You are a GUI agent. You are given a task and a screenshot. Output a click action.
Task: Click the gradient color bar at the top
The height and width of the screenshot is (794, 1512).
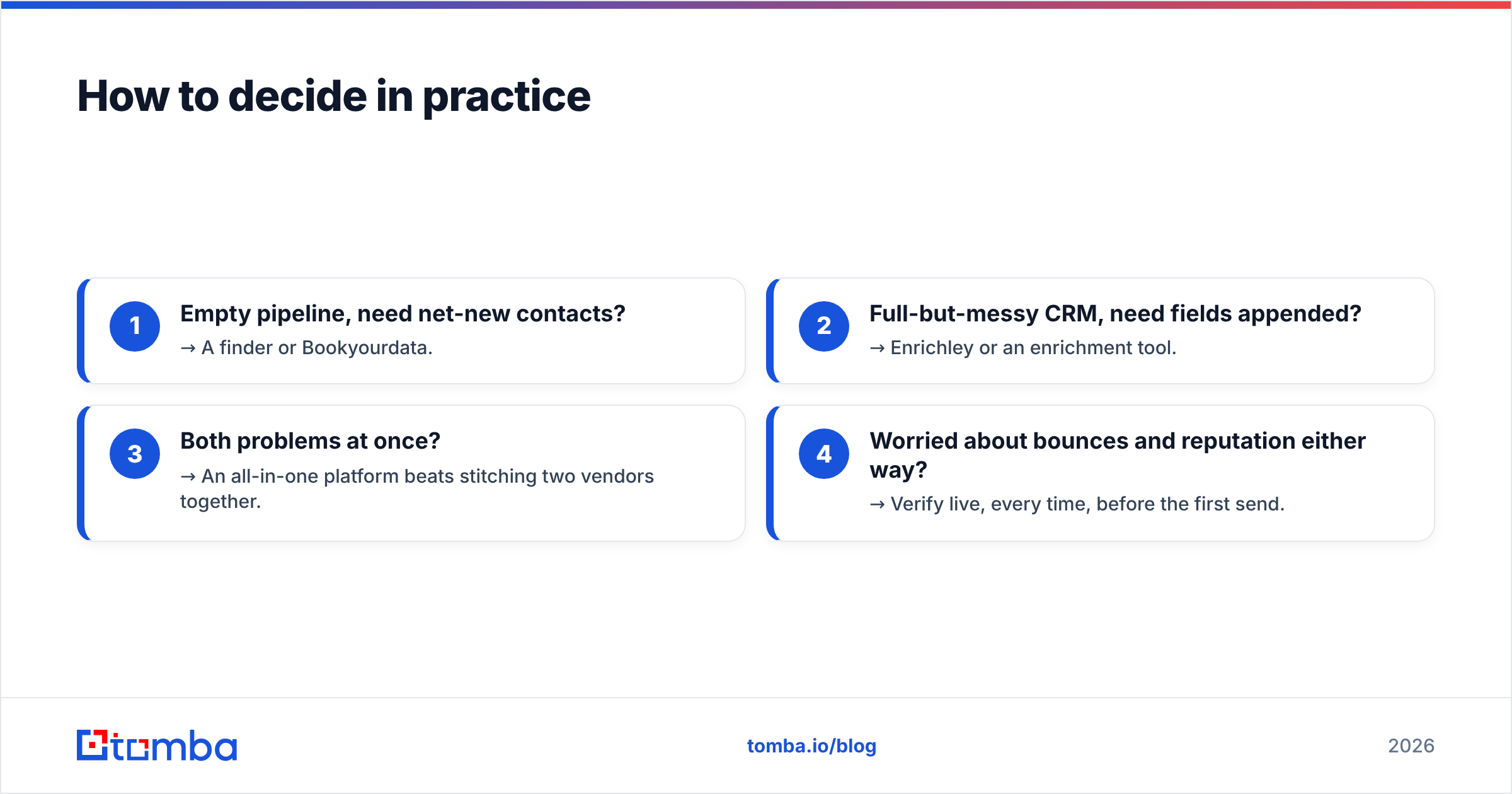(x=756, y=4)
